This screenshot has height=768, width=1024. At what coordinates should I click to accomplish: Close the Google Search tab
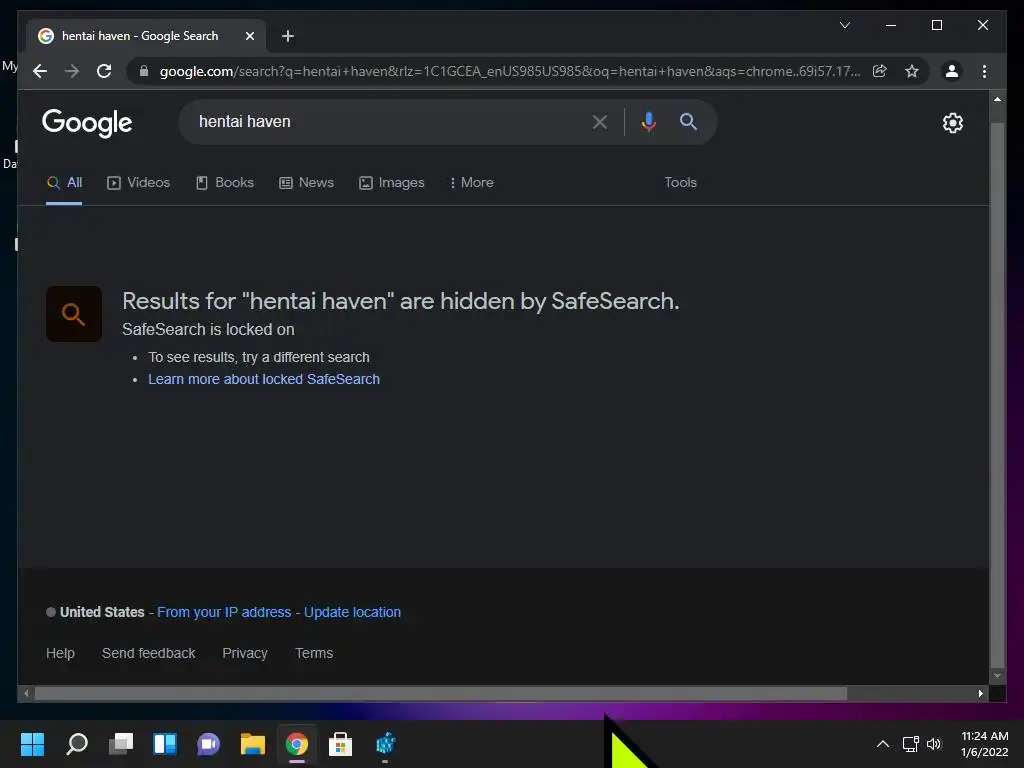(x=249, y=36)
